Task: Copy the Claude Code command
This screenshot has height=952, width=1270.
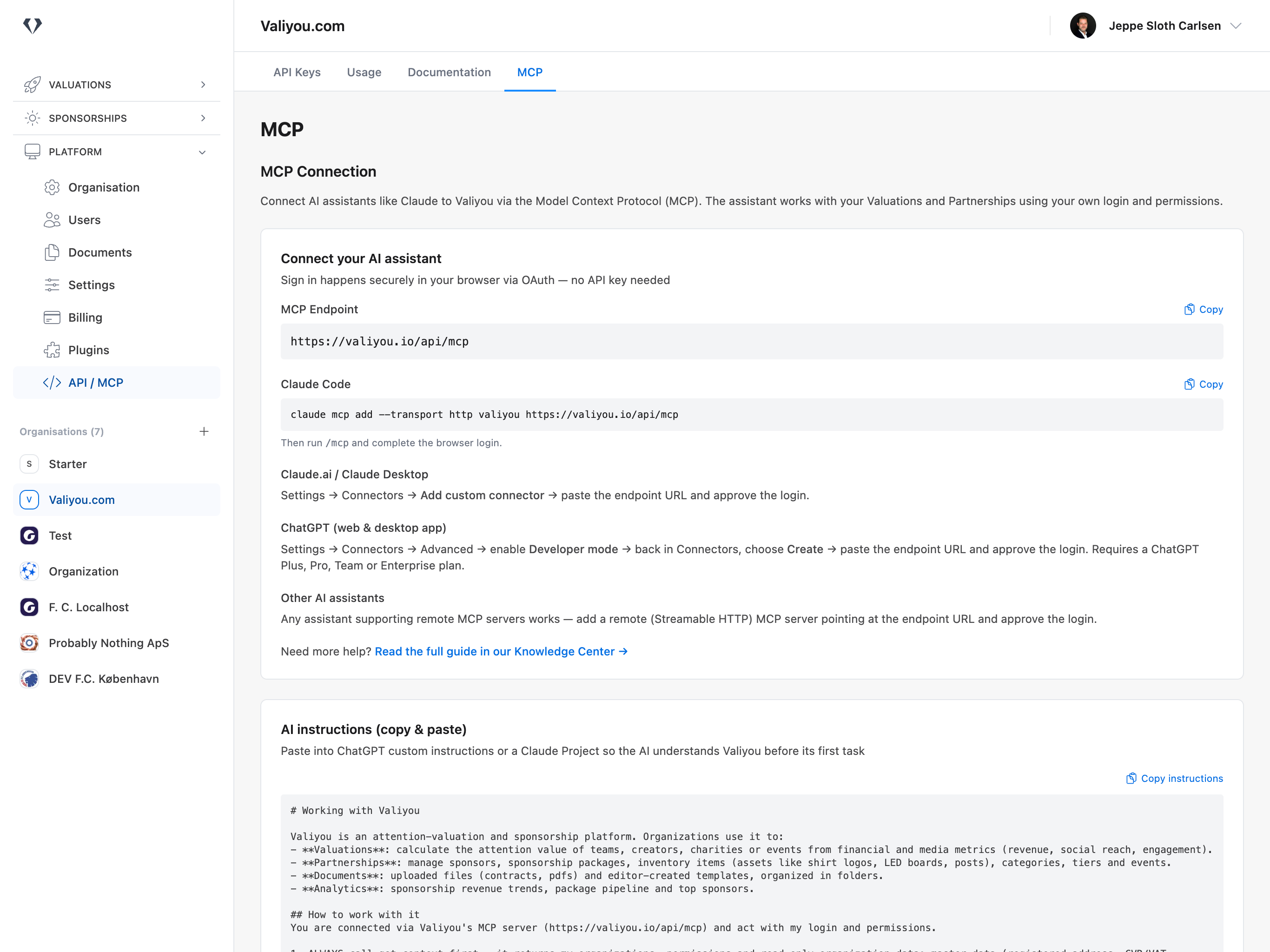Action: click(1204, 384)
